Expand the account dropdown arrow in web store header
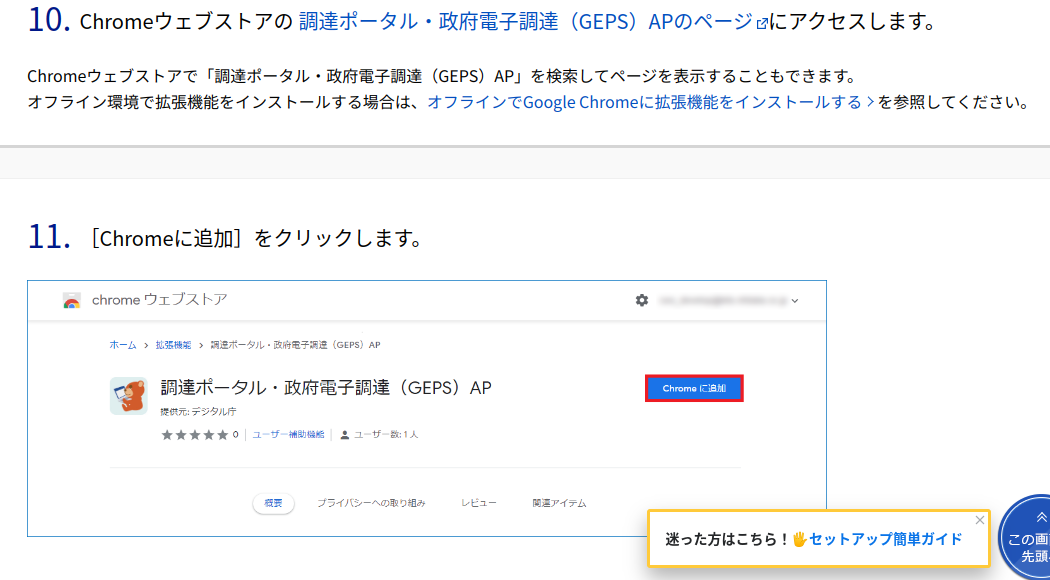Image resolution: width=1050 pixels, height=580 pixels. [795, 301]
